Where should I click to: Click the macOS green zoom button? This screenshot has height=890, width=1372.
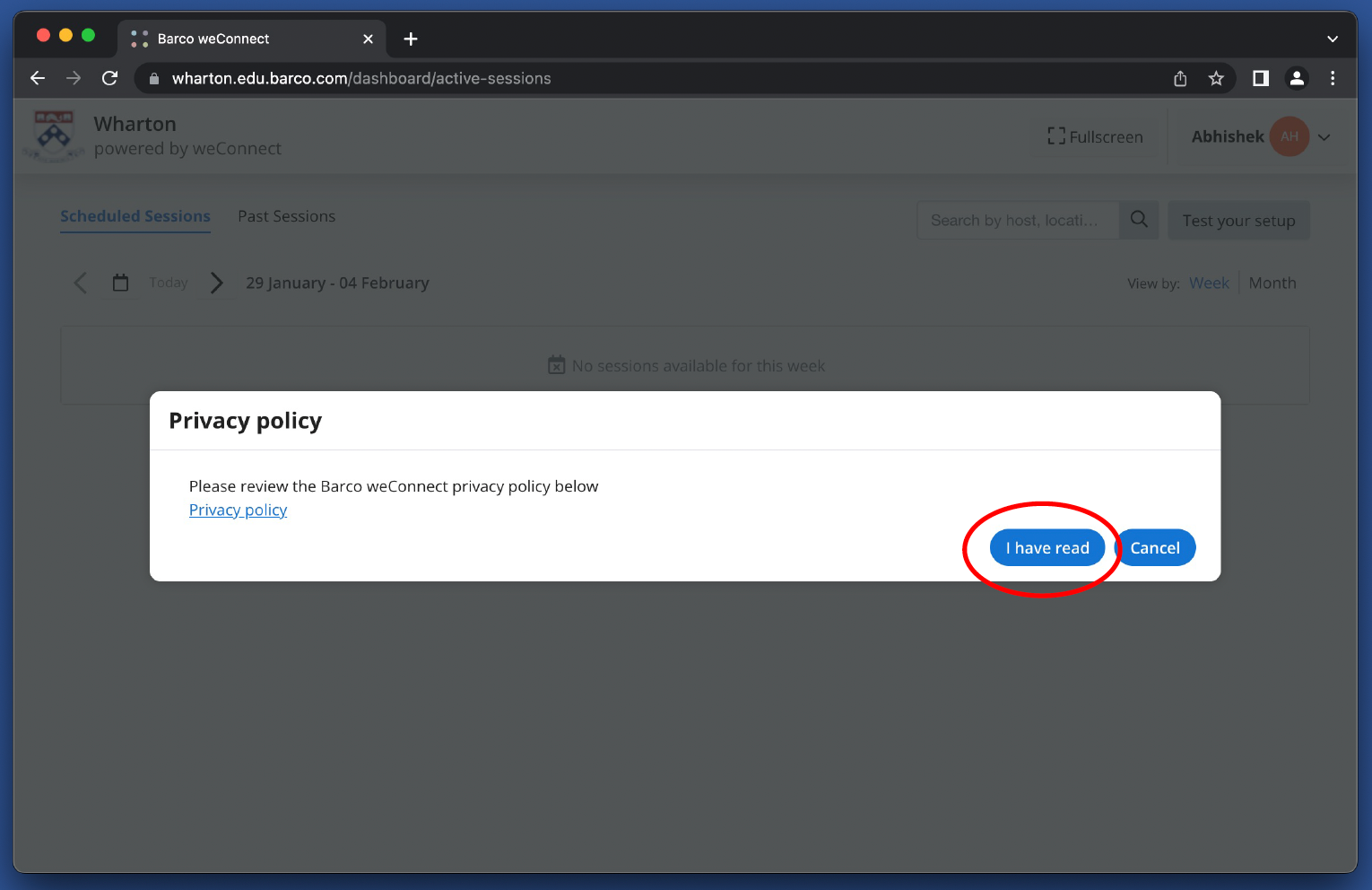[88, 35]
